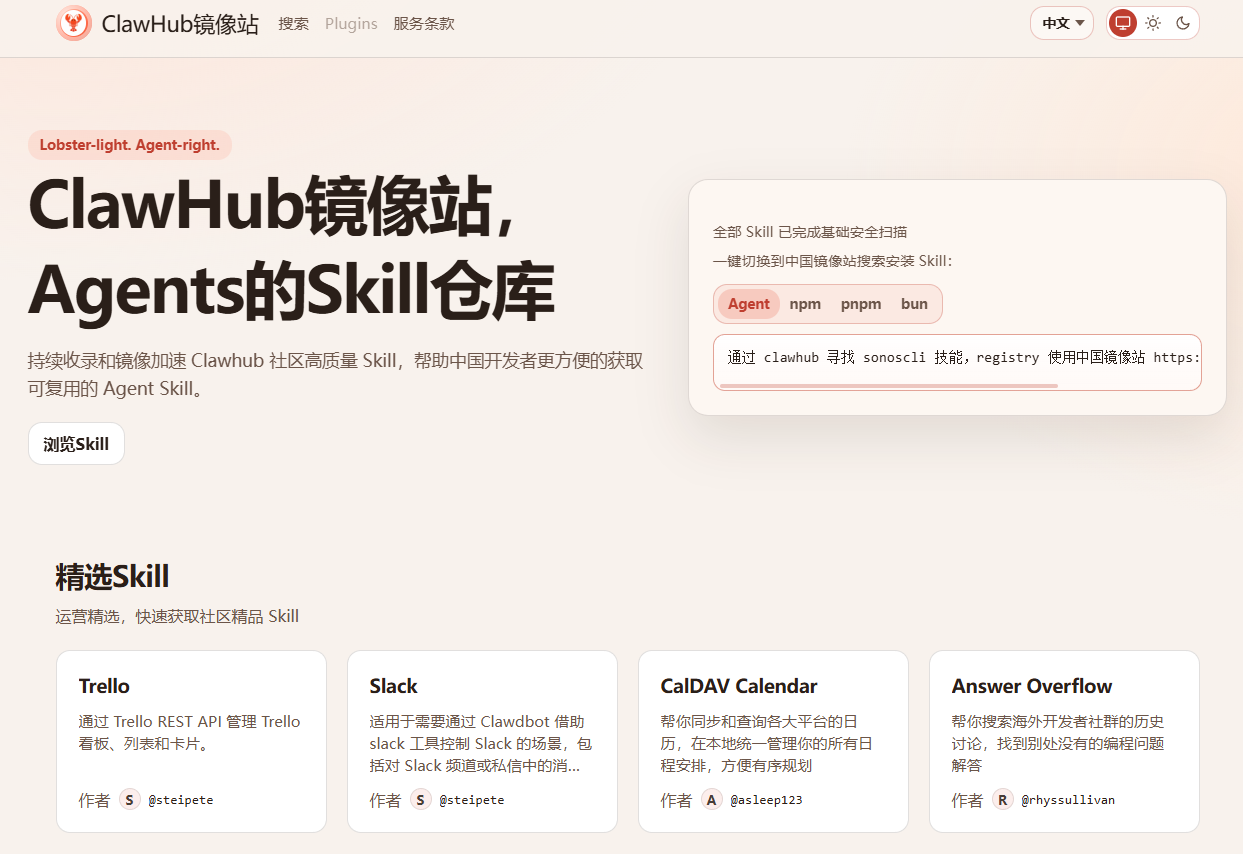This screenshot has width=1243, height=854.
Task: Select the Agent tab in the installer switcher
Action: (748, 303)
